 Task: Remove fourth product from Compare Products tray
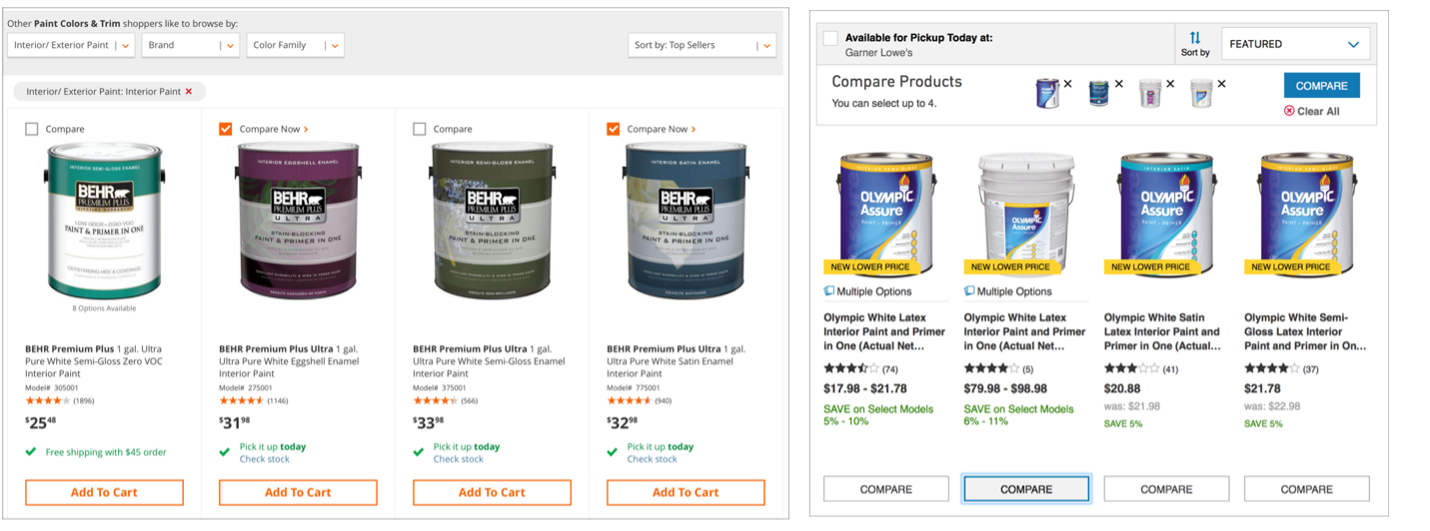[1222, 84]
